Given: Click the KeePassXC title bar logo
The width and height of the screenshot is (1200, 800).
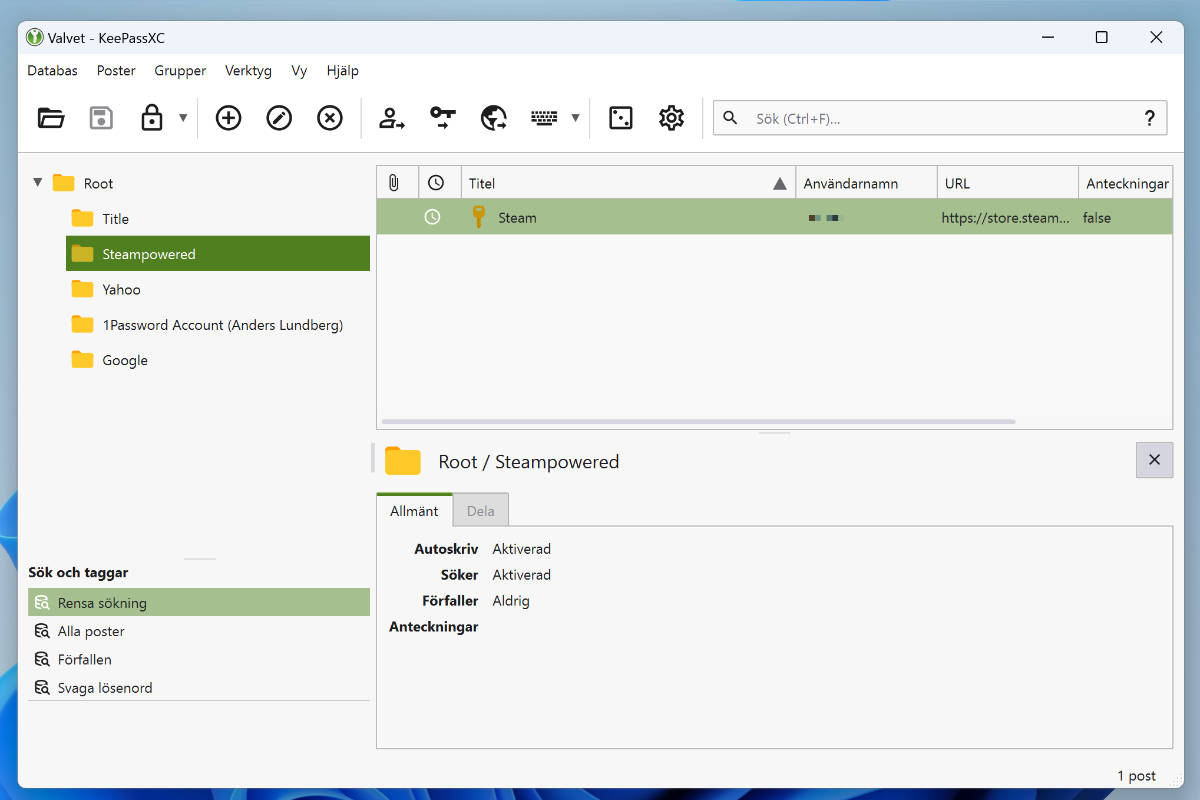Looking at the screenshot, I should click(x=35, y=37).
